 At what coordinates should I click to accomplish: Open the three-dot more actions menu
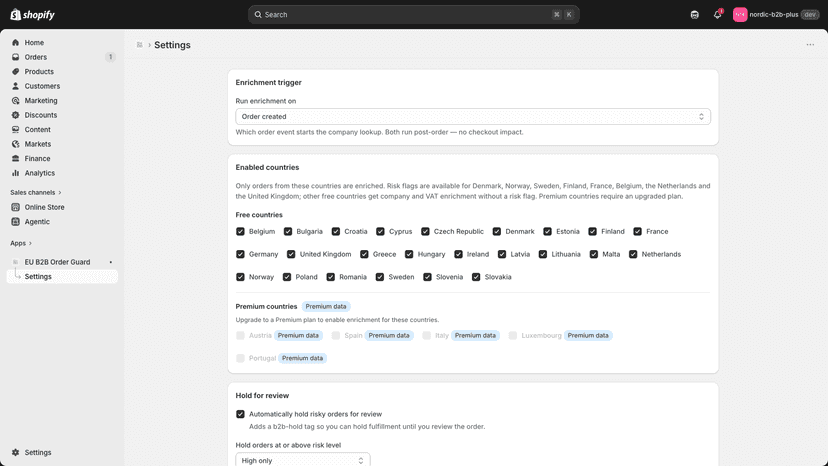coord(810,45)
